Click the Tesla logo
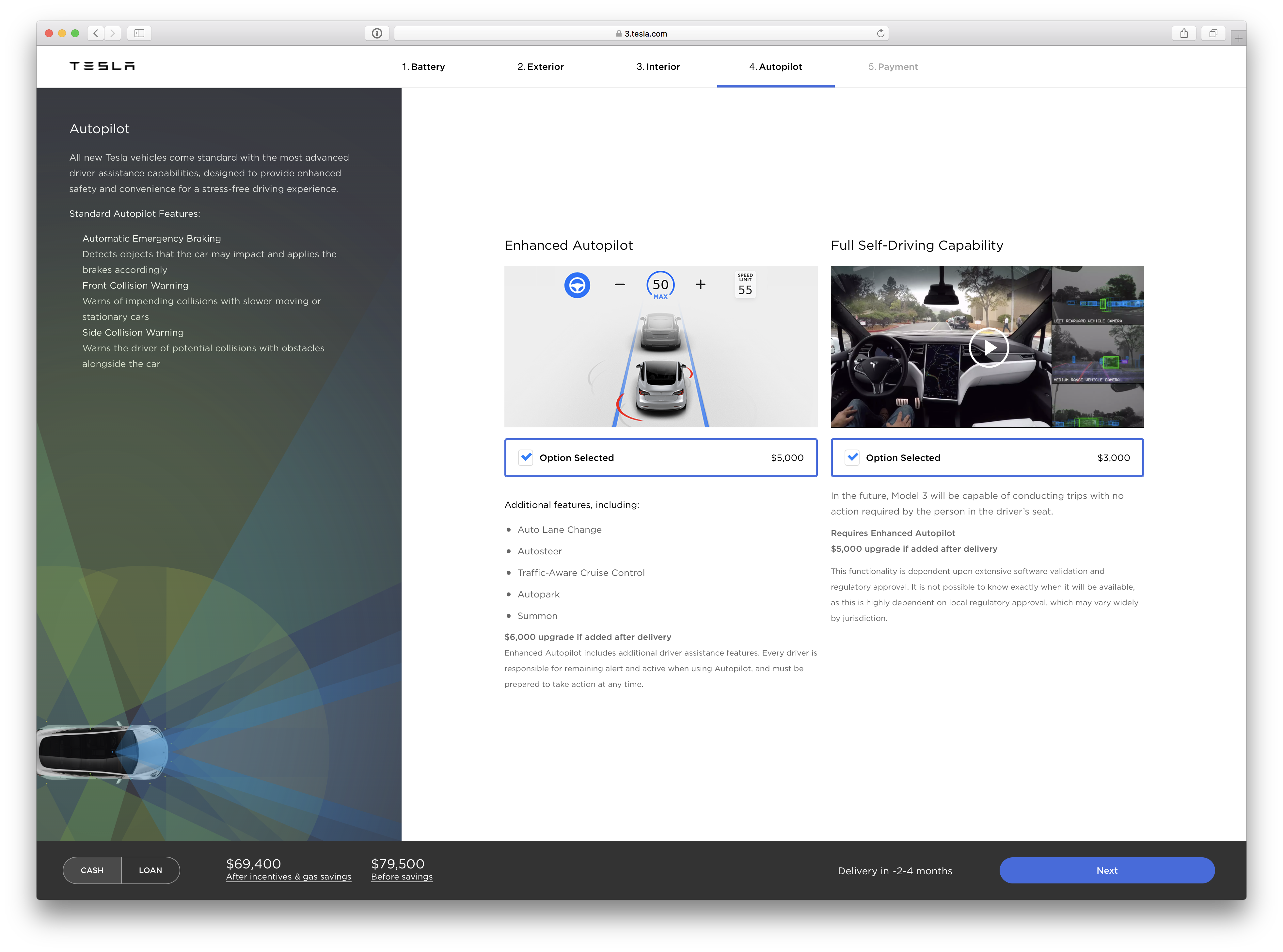 click(x=102, y=66)
